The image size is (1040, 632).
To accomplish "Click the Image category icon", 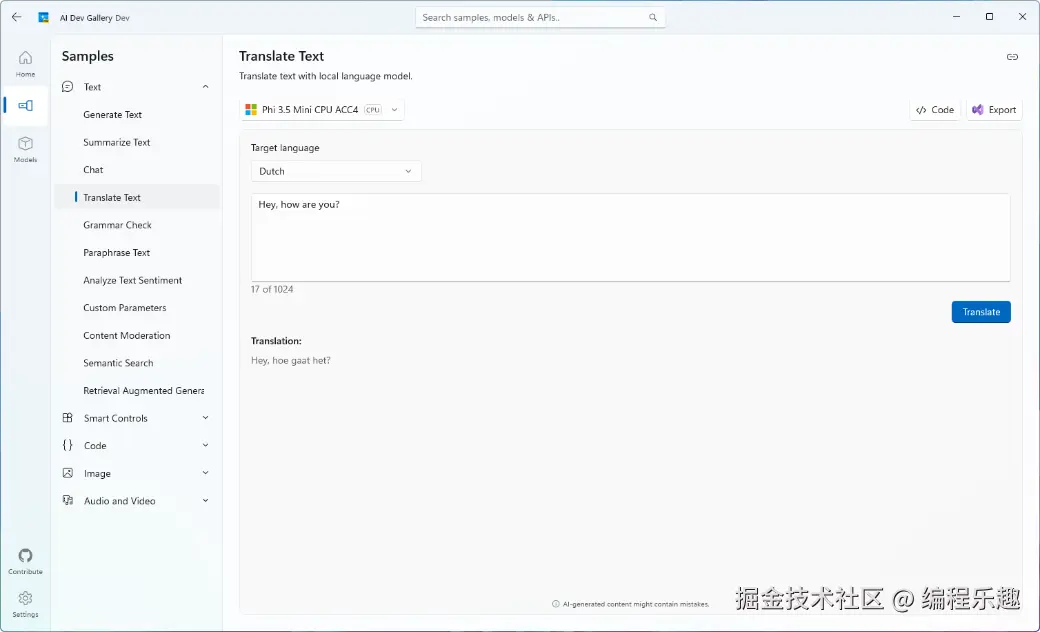I will 68,473.
